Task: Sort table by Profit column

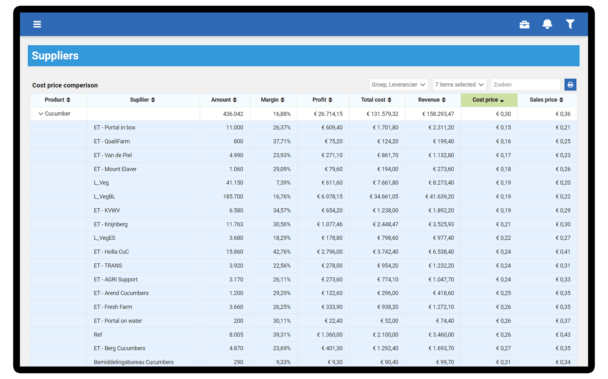Action: coord(322,100)
